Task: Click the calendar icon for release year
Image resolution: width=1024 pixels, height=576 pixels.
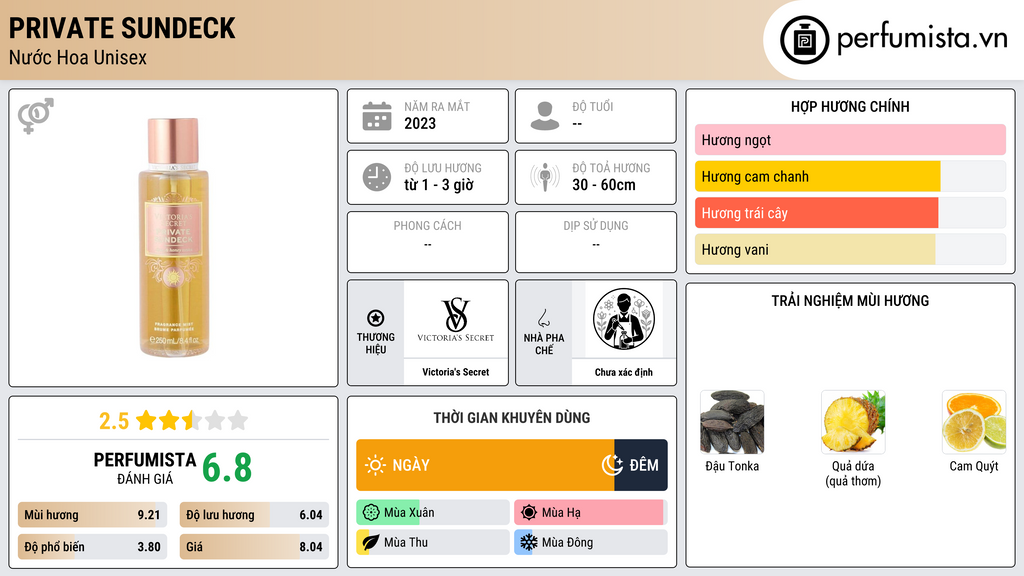Action: point(377,116)
